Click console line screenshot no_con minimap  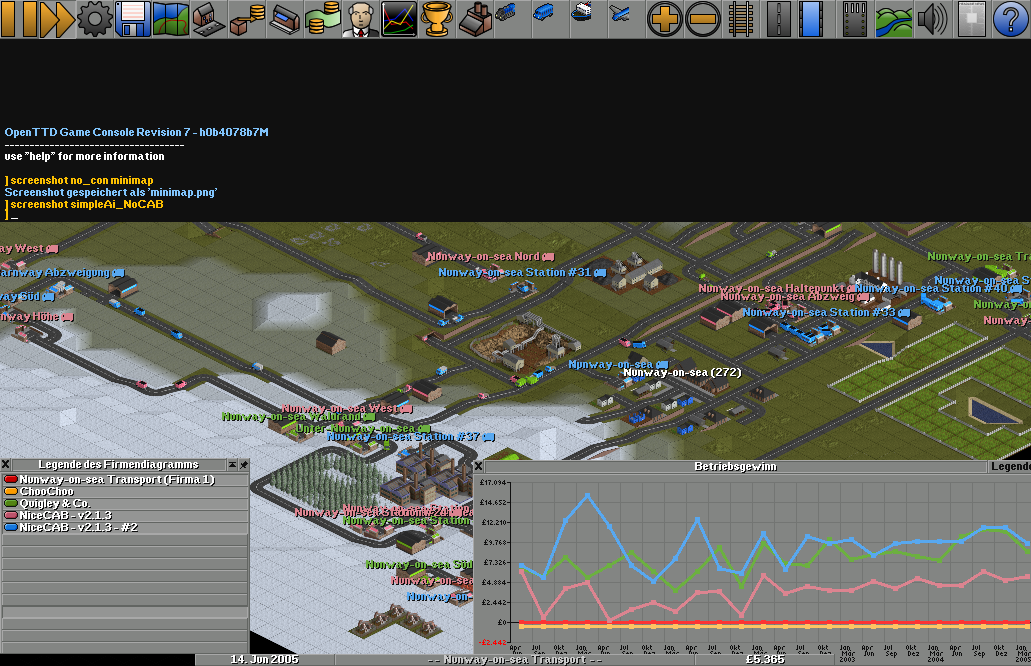point(79,180)
